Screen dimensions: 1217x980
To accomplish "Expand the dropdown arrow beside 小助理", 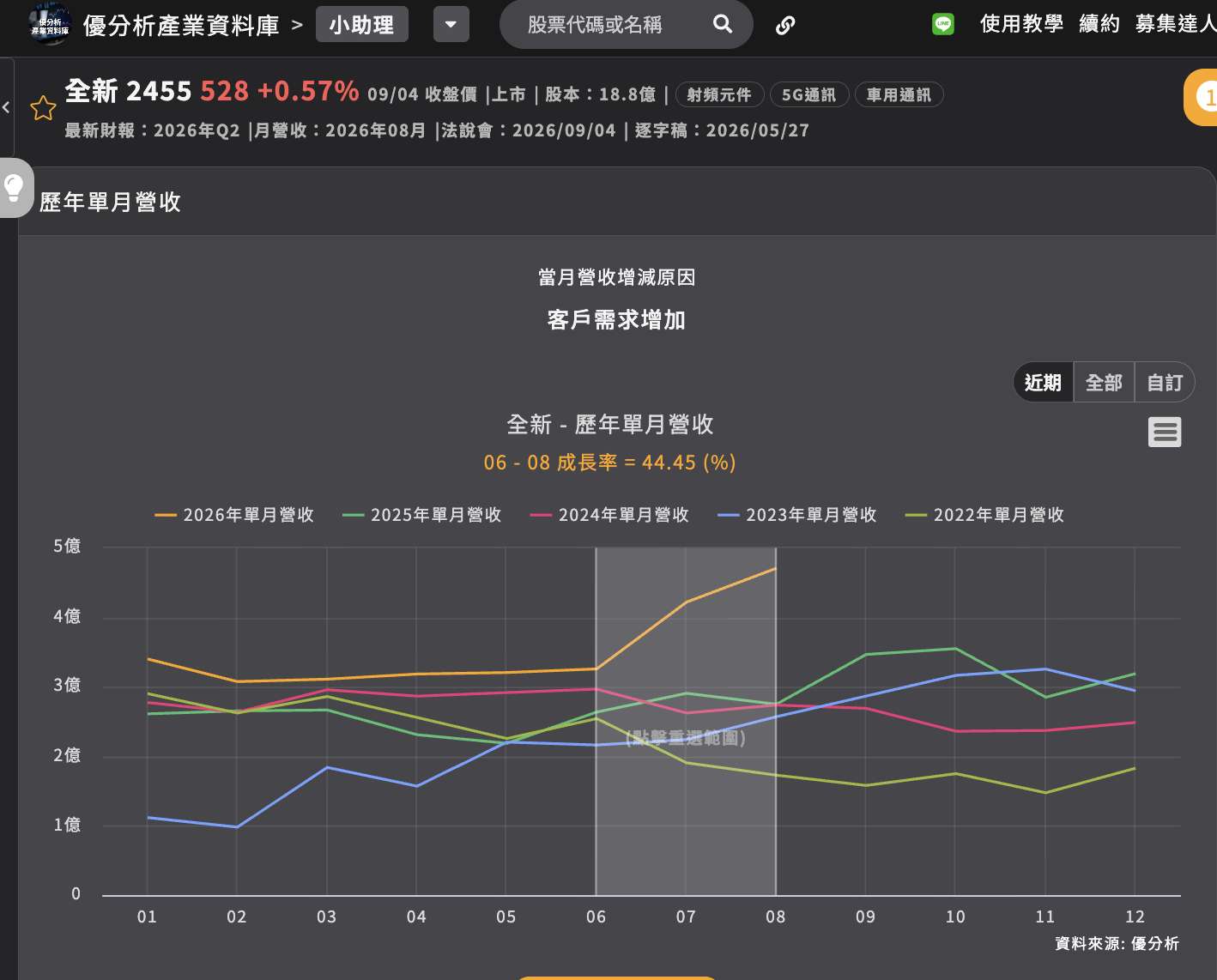I will (451, 25).
